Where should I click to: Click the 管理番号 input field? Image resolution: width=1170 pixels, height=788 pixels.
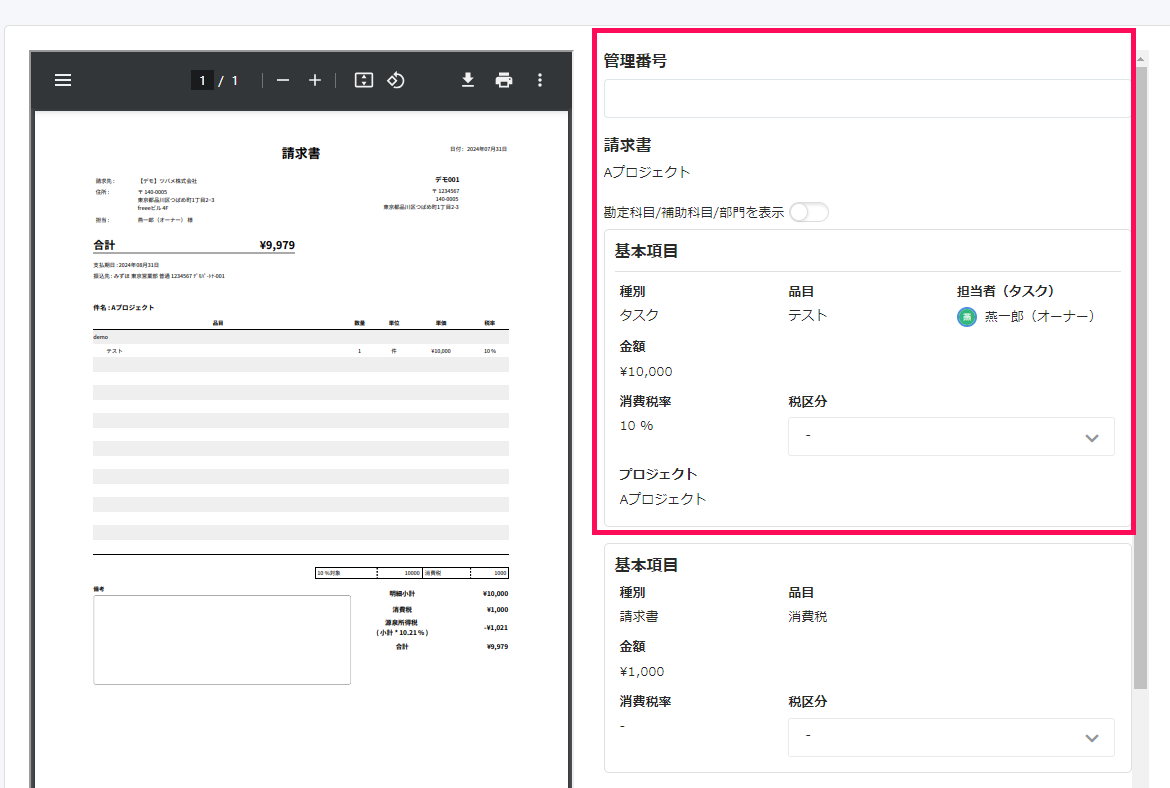868,98
